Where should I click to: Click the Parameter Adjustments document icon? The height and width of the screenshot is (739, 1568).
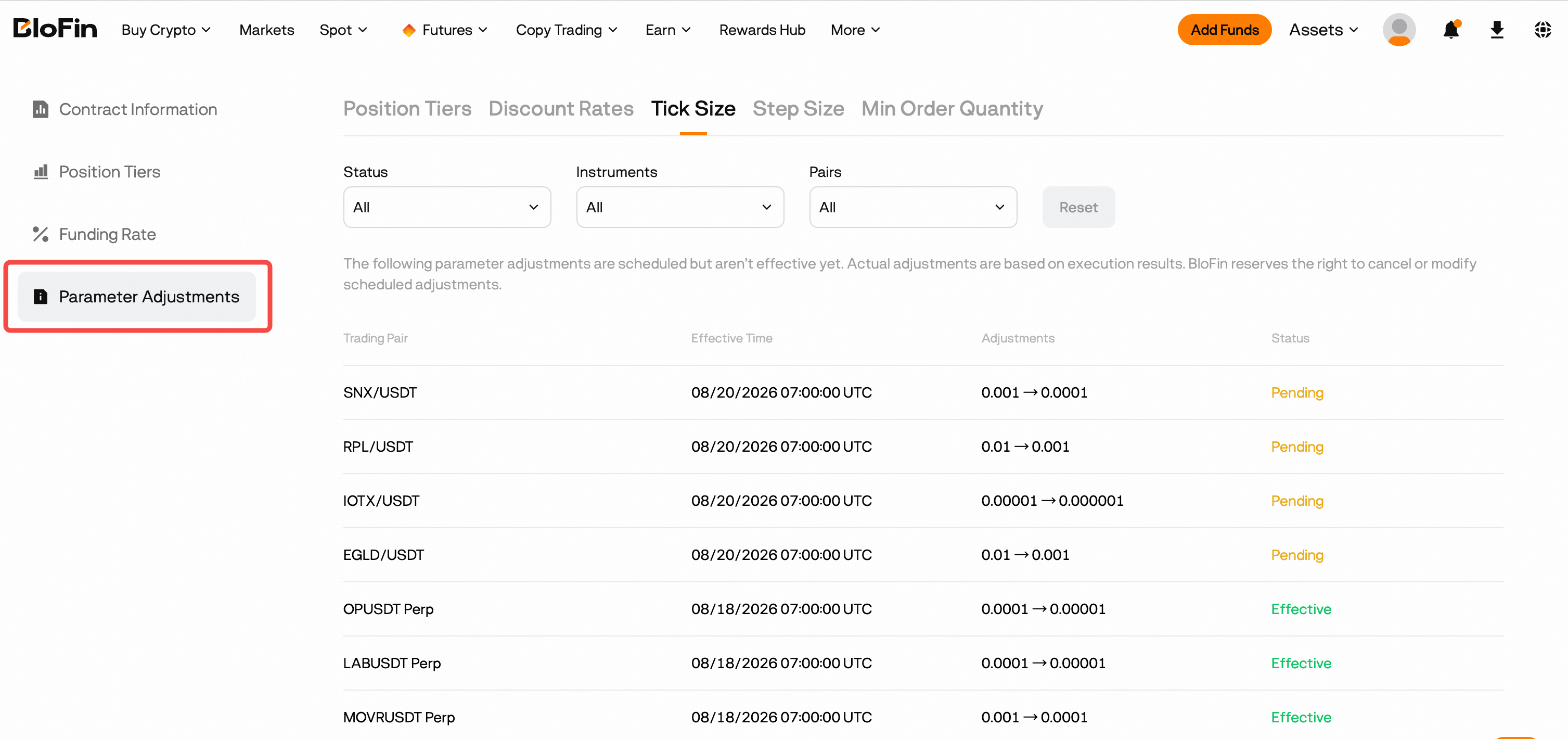click(x=40, y=297)
